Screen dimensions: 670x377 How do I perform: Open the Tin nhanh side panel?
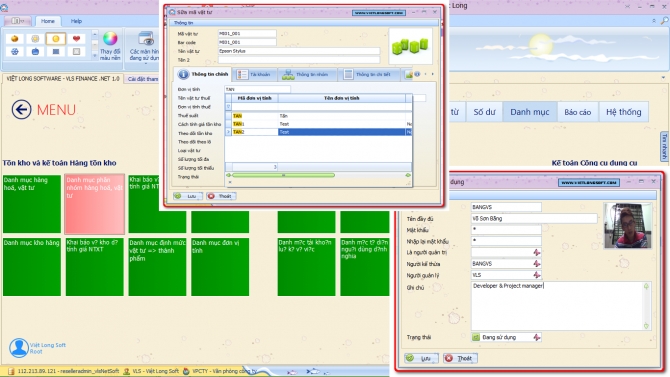(x=664, y=147)
